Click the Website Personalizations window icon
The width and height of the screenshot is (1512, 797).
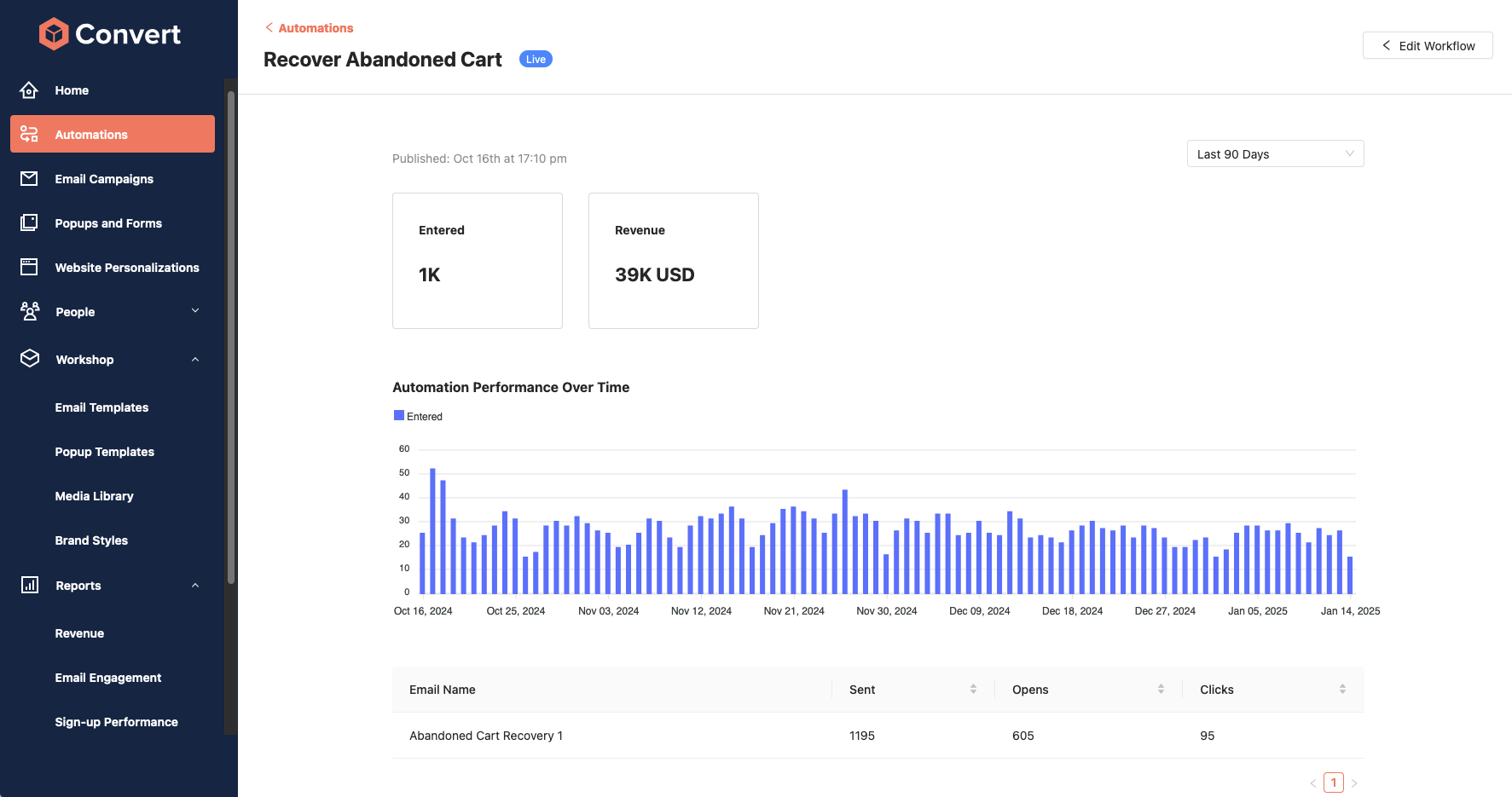tap(29, 268)
